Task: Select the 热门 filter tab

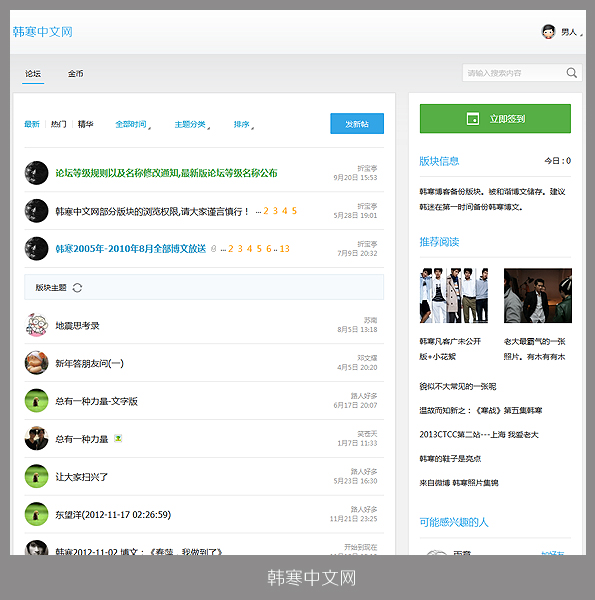Action: pyautogui.click(x=59, y=124)
